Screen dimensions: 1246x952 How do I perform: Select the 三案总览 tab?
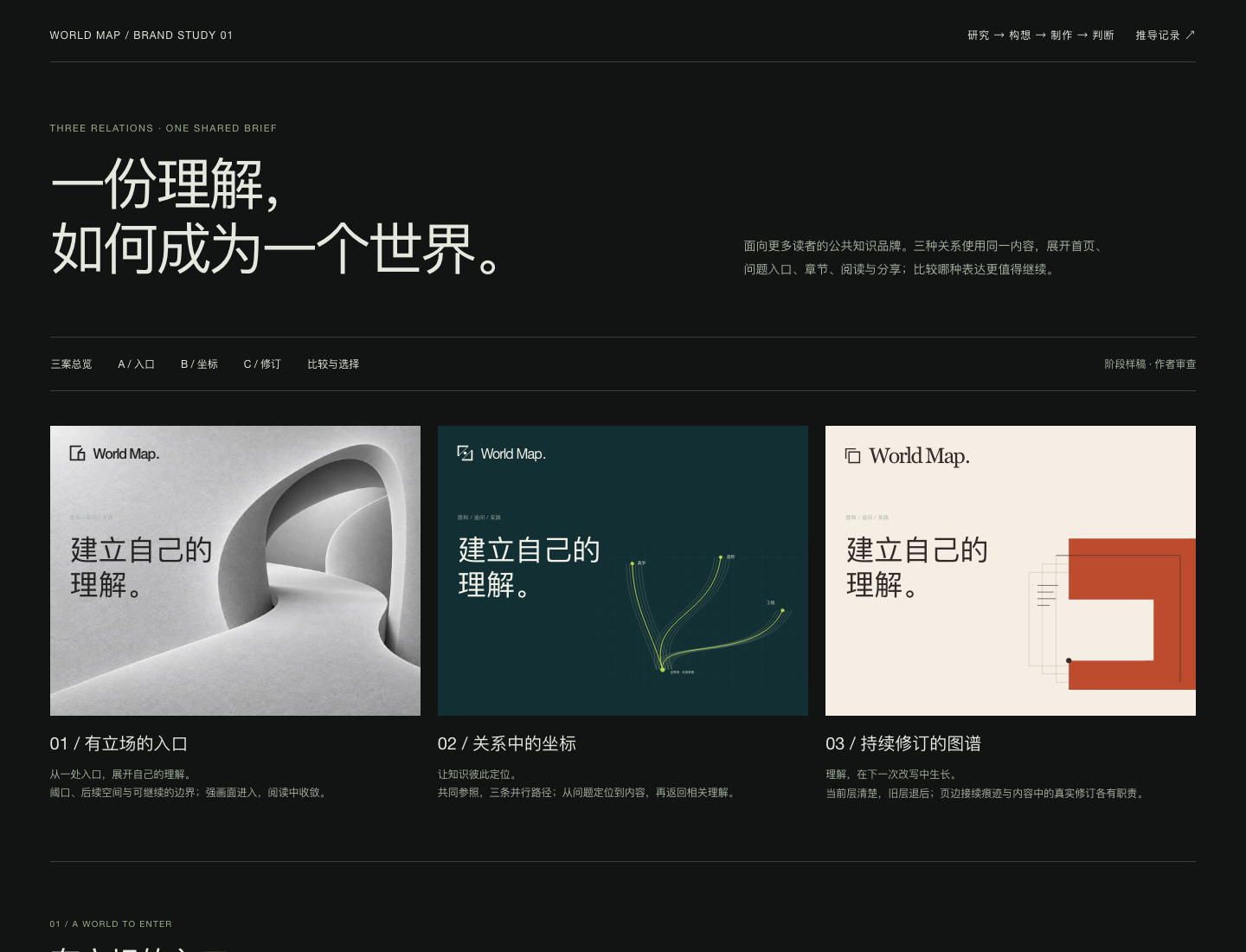(71, 364)
